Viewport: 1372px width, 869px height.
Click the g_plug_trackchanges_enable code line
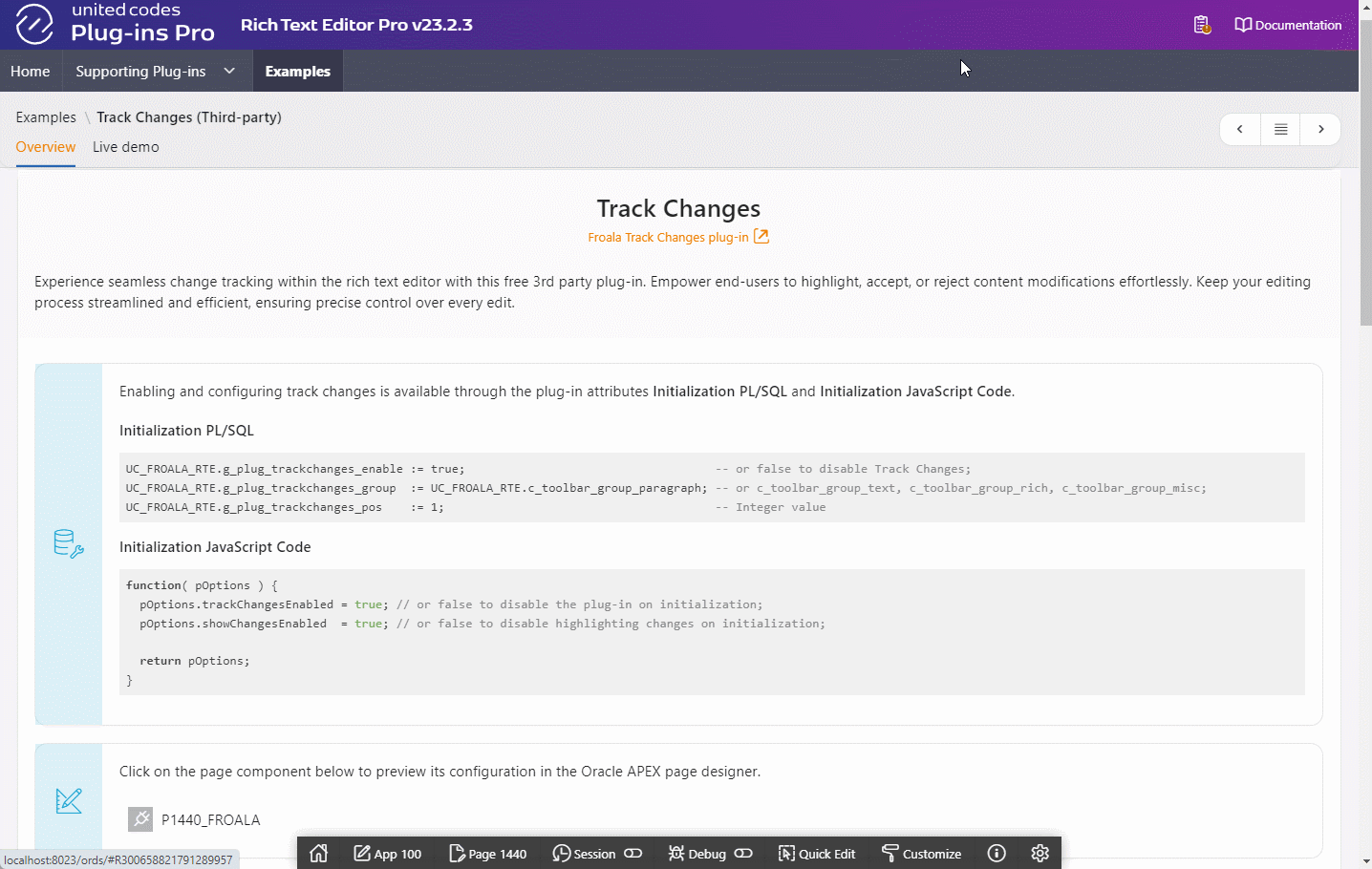[548, 469]
